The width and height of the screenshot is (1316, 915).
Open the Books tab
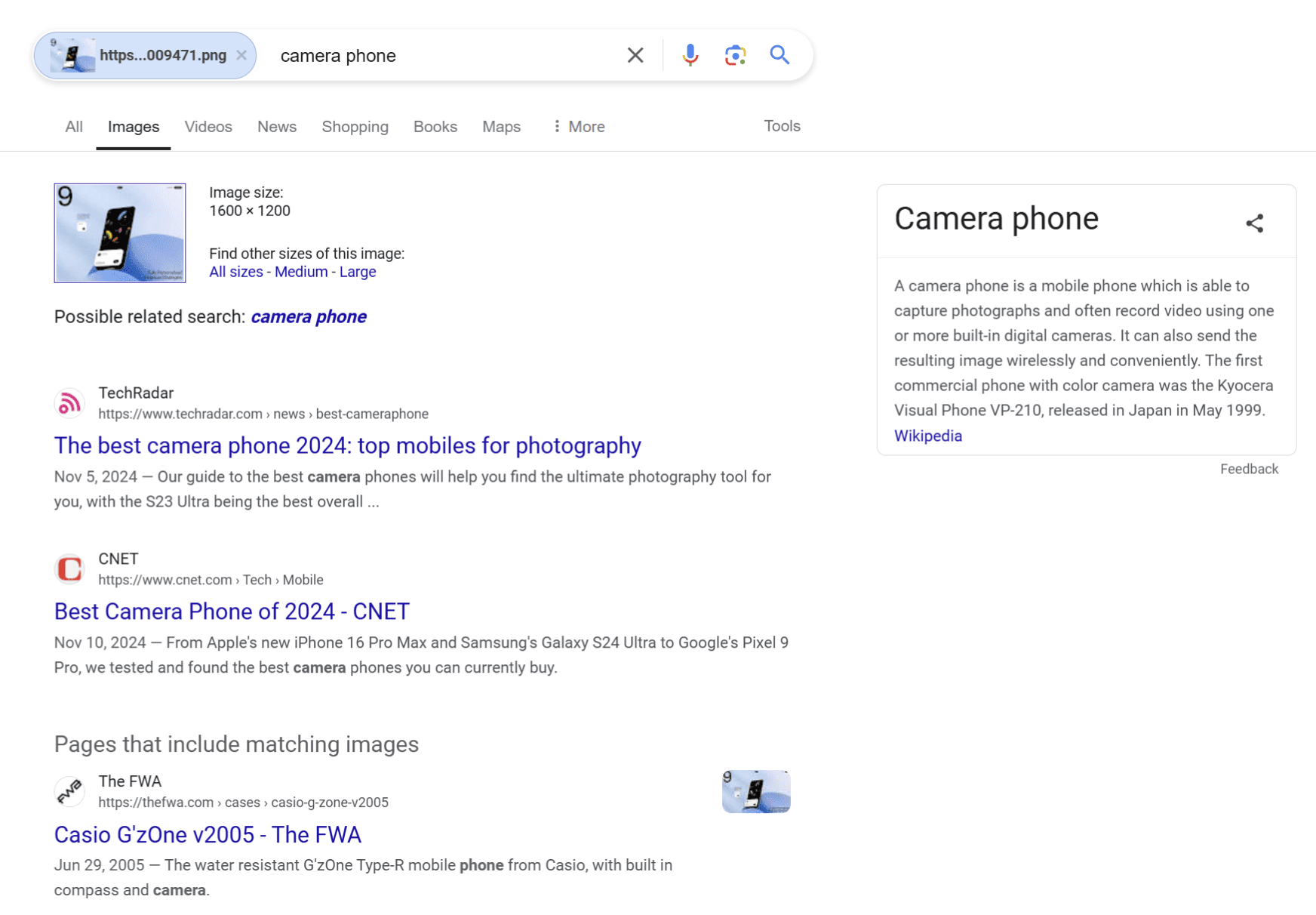435,127
